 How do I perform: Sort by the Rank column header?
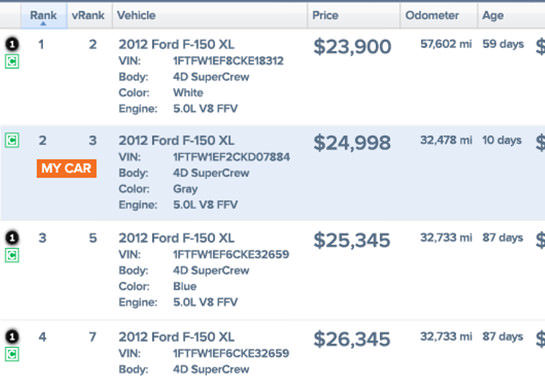tap(43, 15)
